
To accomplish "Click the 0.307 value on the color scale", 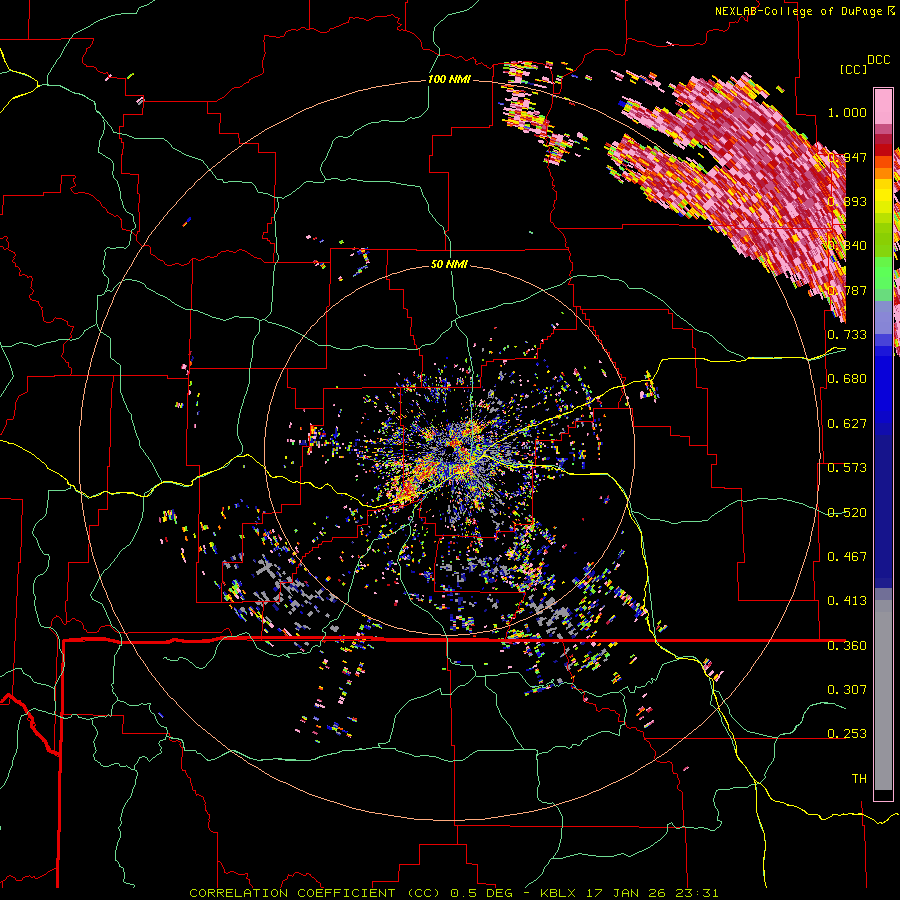I will tap(847, 689).
